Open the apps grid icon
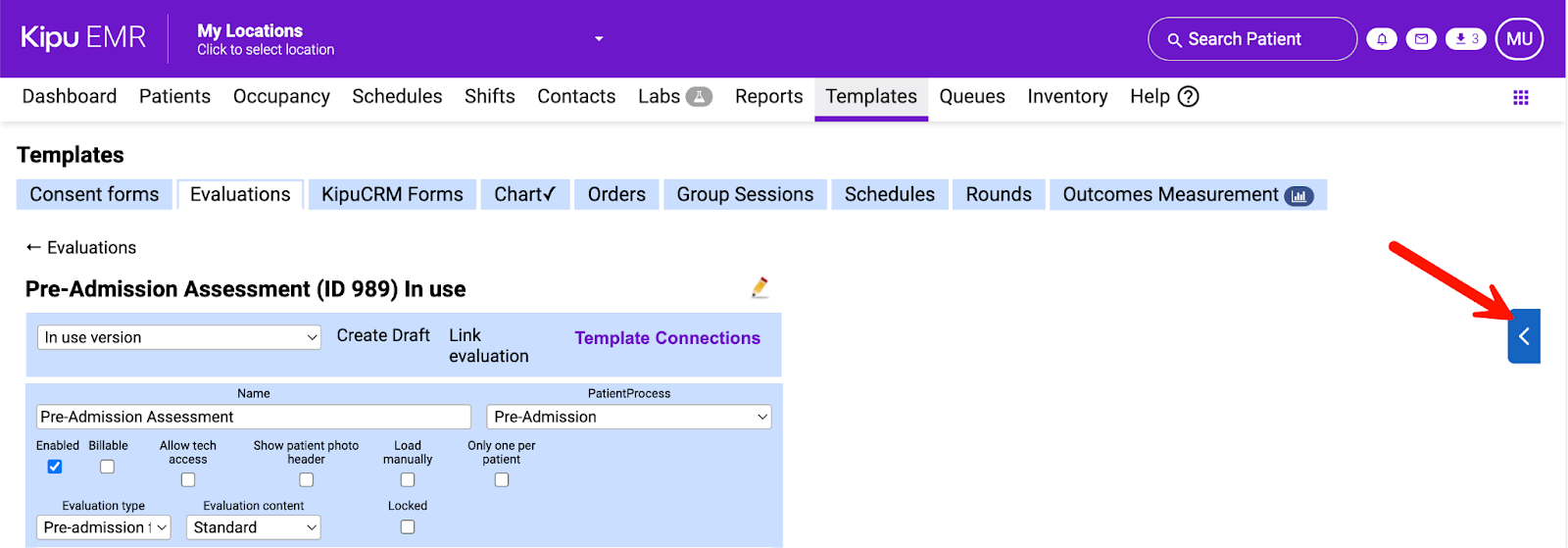Image resolution: width=1568 pixels, height=548 pixels. pos(1521,97)
